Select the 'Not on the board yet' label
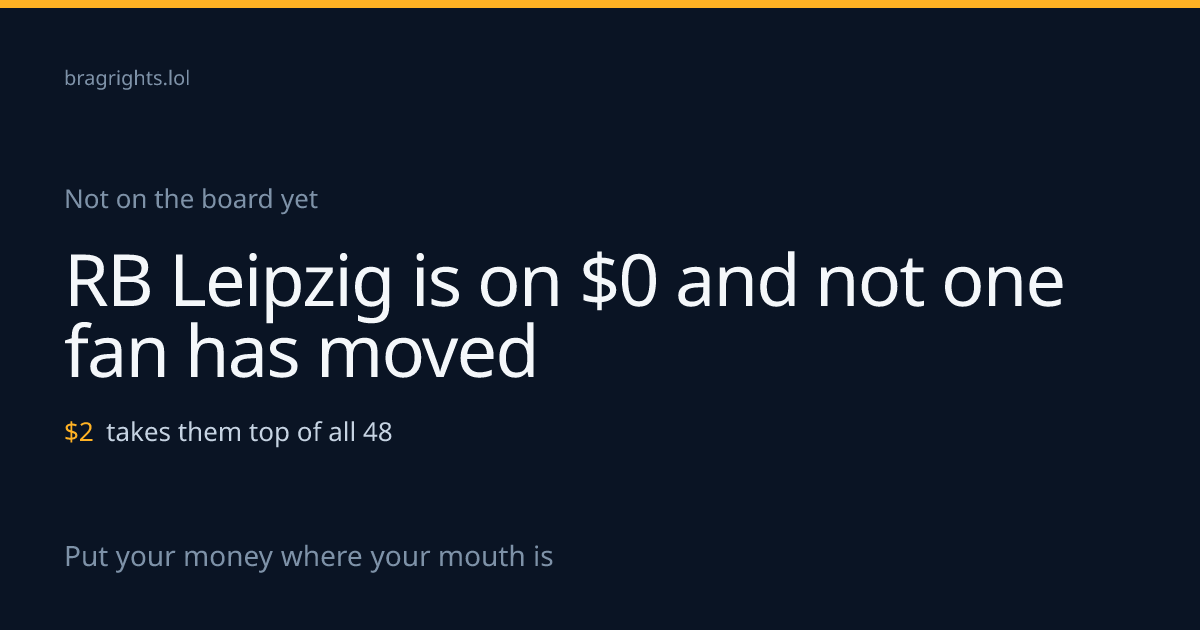The image size is (1200, 630). tap(191, 199)
